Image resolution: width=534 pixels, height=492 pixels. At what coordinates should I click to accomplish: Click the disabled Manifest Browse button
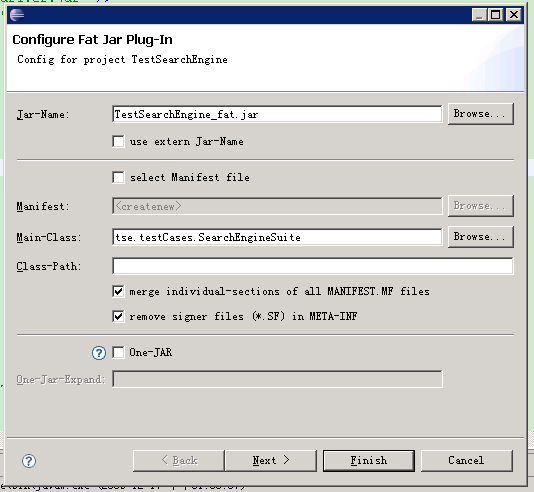coord(481,206)
